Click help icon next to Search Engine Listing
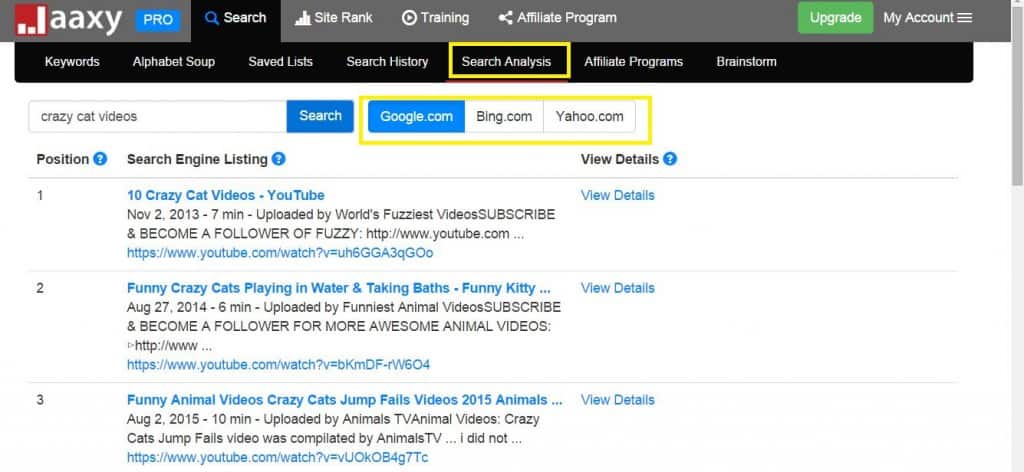 pos(278,159)
